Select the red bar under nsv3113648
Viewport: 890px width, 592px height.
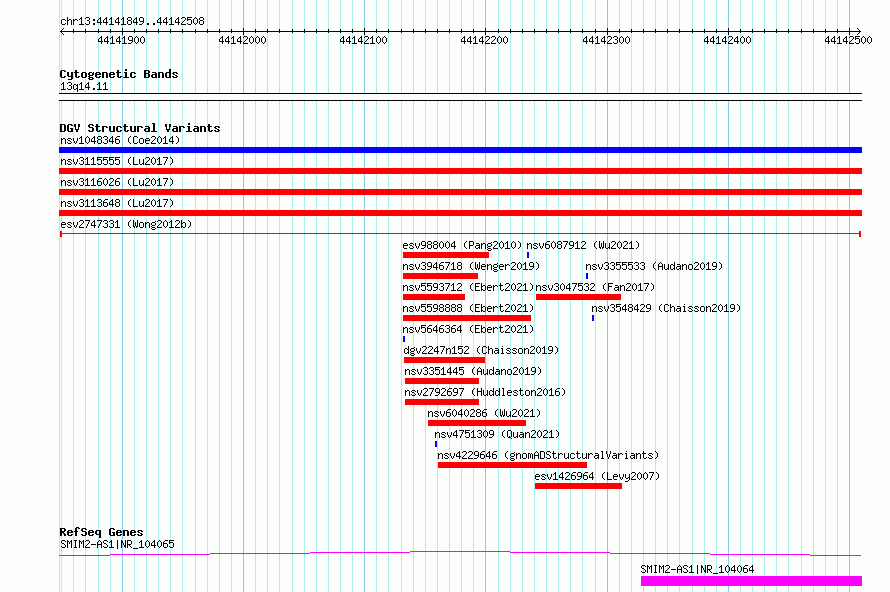click(x=460, y=213)
